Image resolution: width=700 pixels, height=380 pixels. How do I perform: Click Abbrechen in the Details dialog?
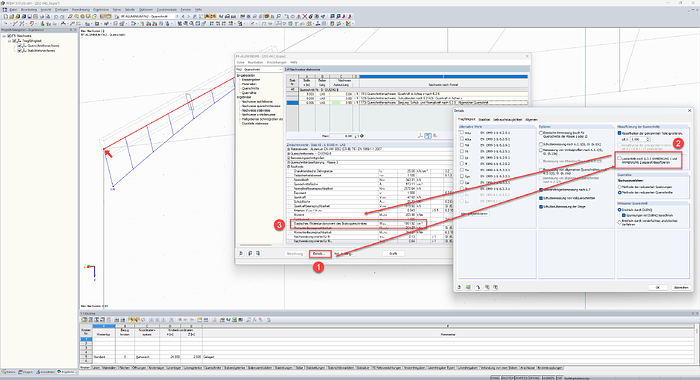681,287
